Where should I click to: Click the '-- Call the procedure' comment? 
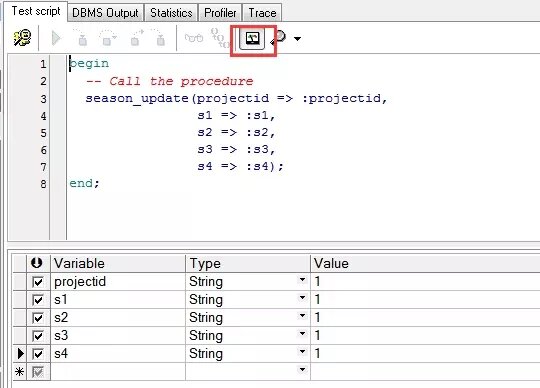[x=170, y=81]
